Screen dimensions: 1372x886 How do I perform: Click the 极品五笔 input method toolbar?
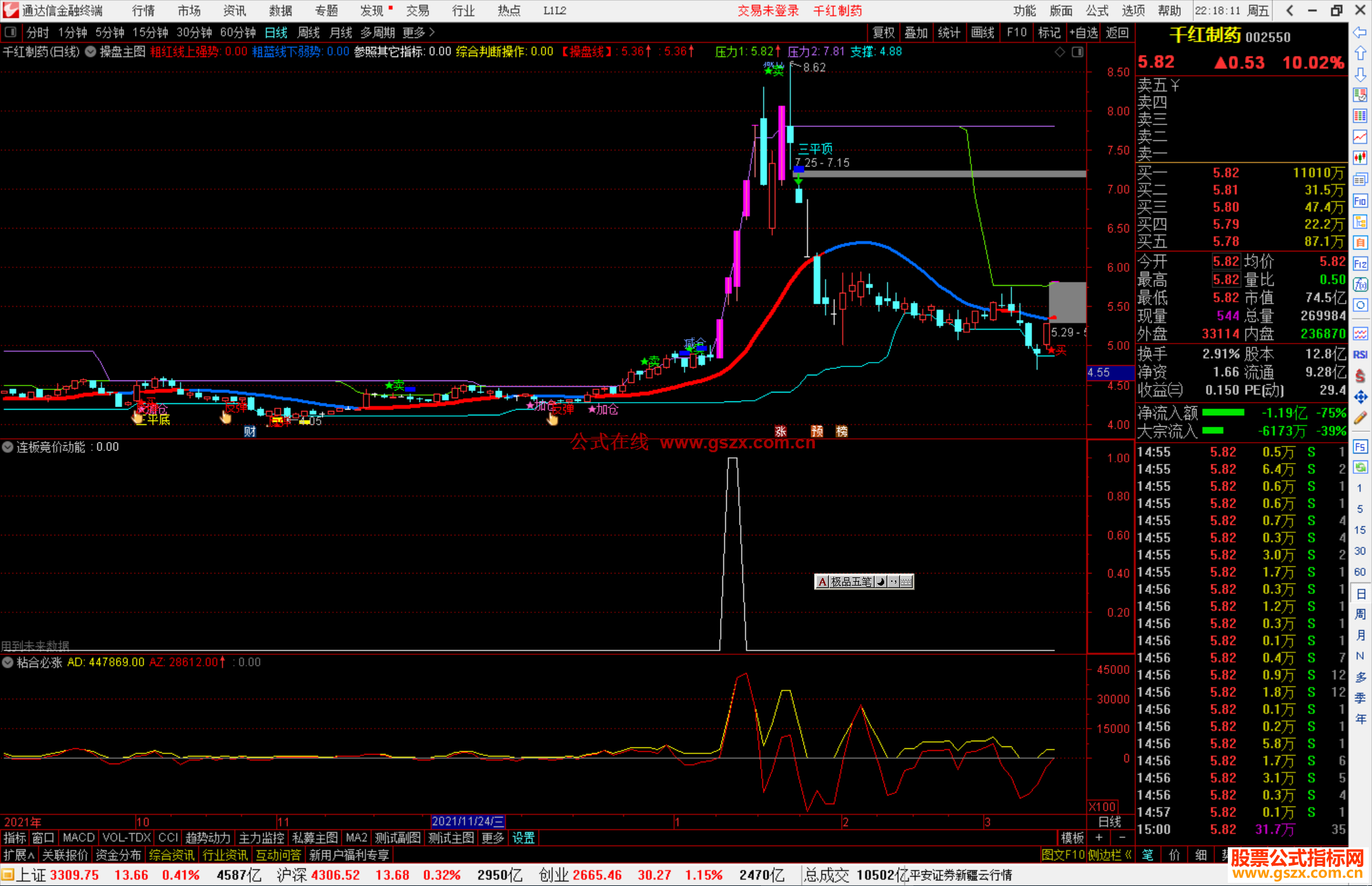tap(864, 581)
